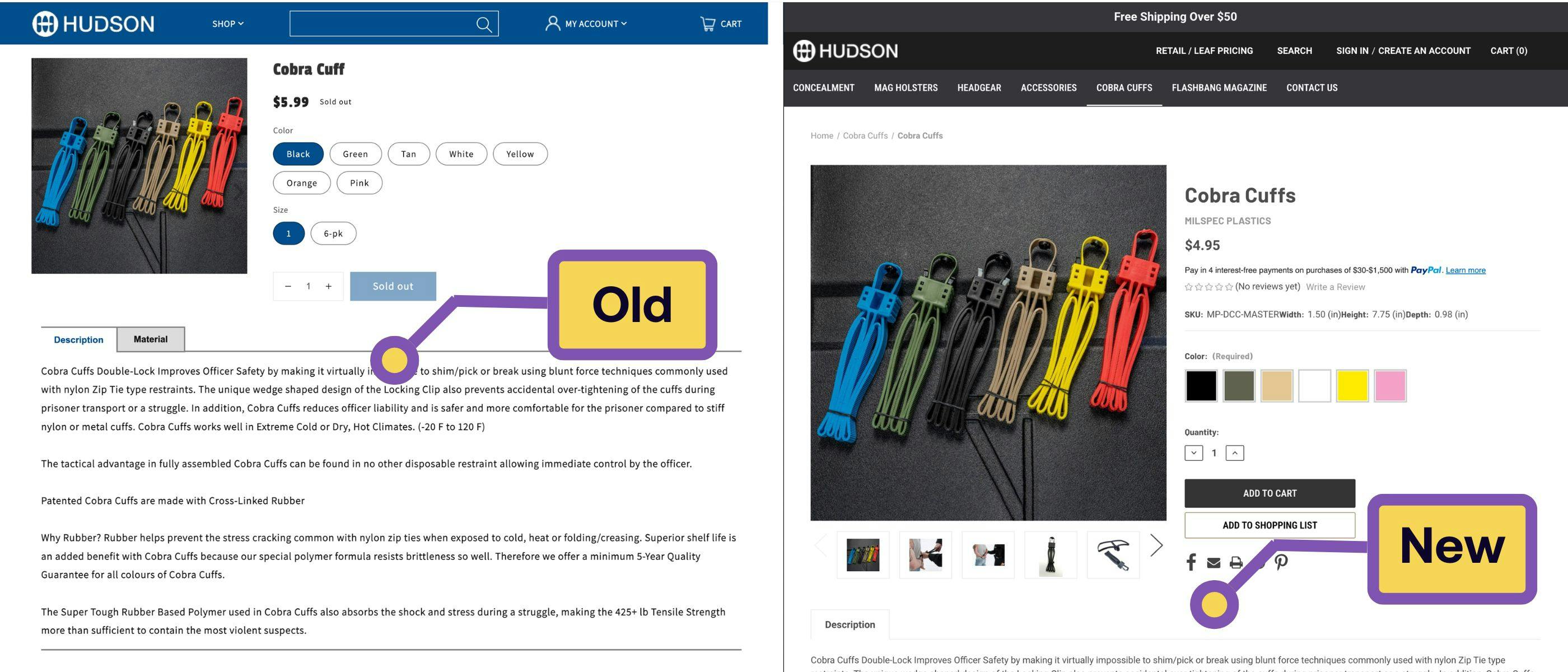The width and height of the screenshot is (1568, 672).
Task: Open the shopping cart icon in old site
Action: point(707,24)
